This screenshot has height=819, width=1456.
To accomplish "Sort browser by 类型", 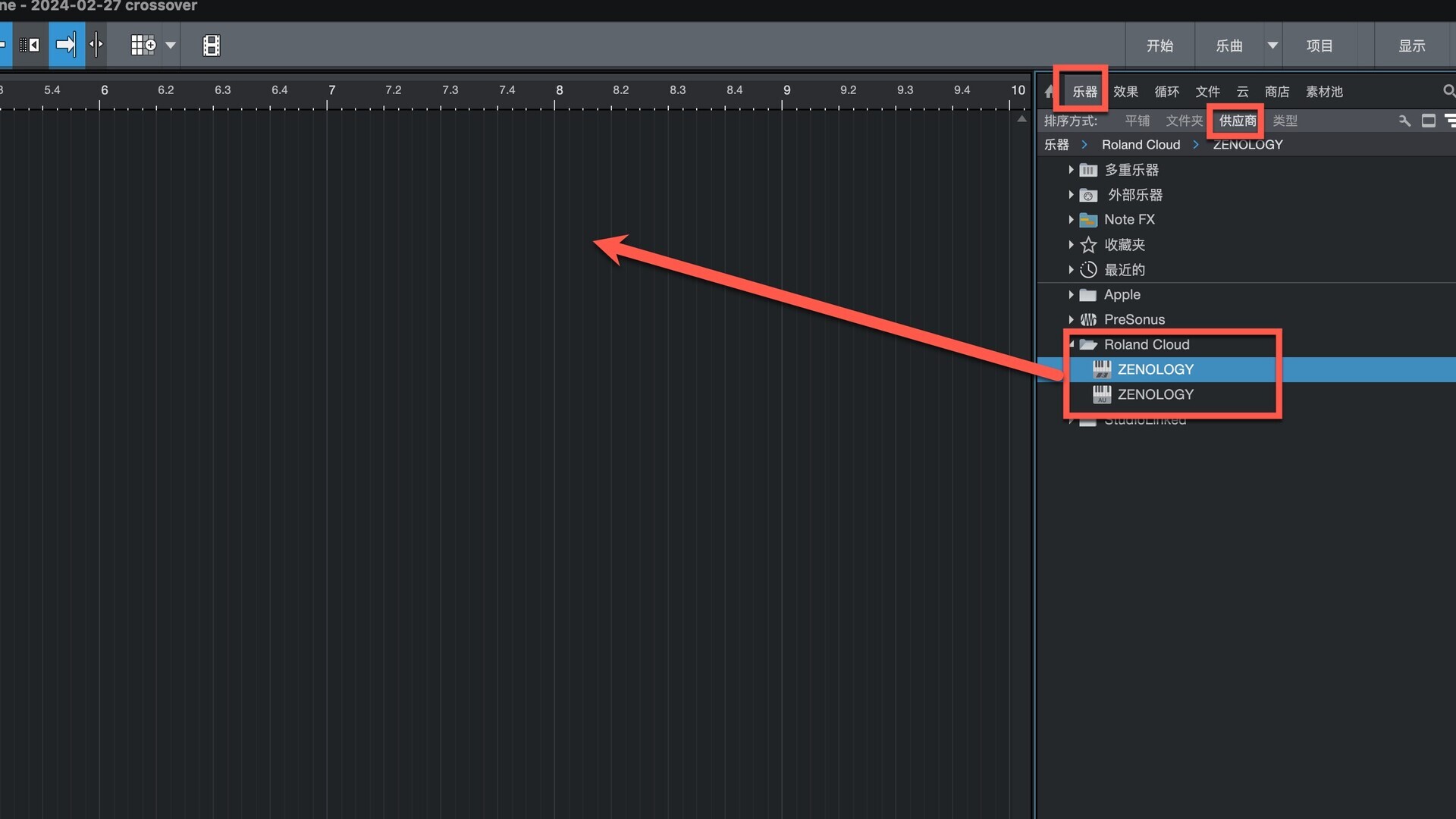I will point(1285,121).
